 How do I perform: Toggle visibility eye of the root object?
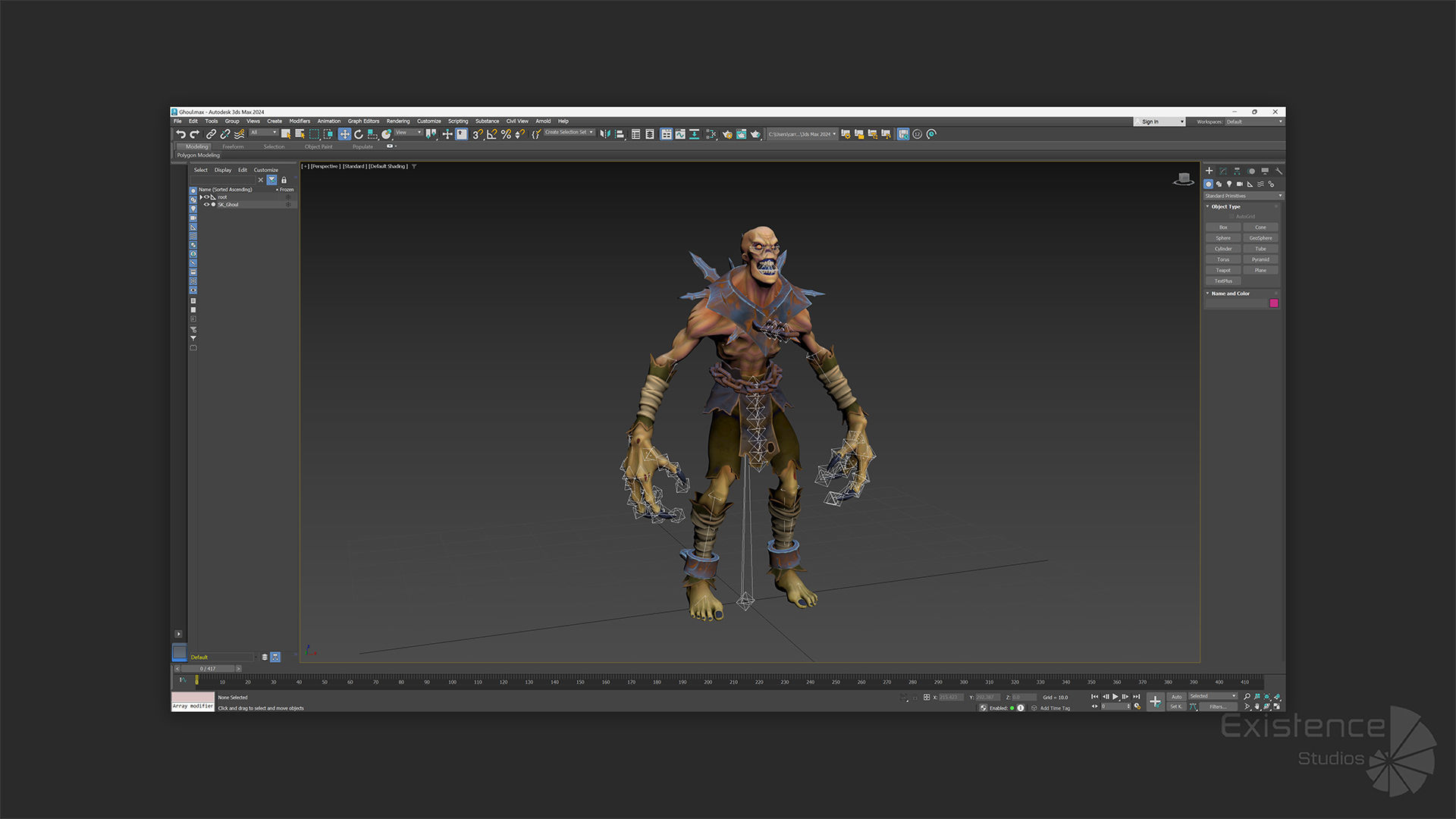point(206,197)
